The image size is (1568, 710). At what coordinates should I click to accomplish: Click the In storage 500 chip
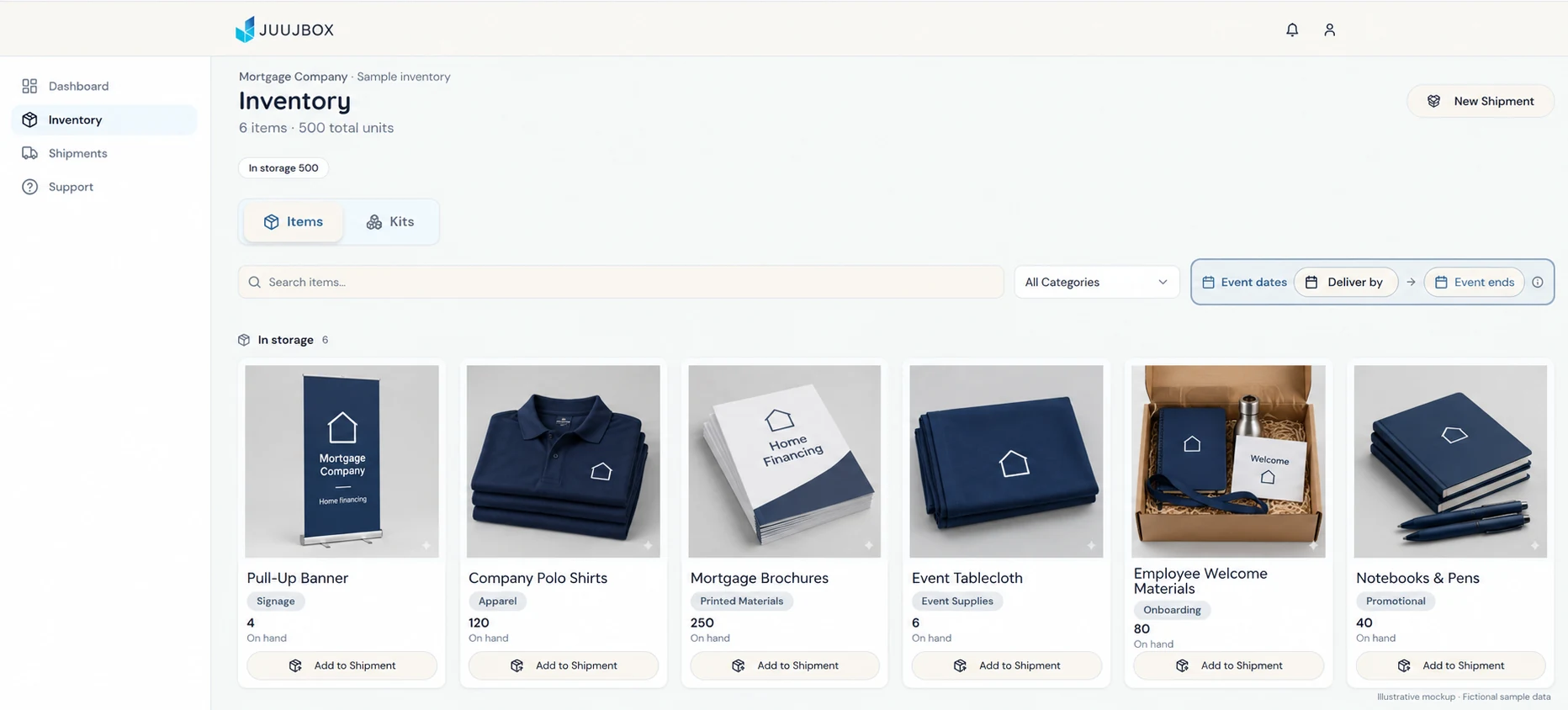click(283, 167)
